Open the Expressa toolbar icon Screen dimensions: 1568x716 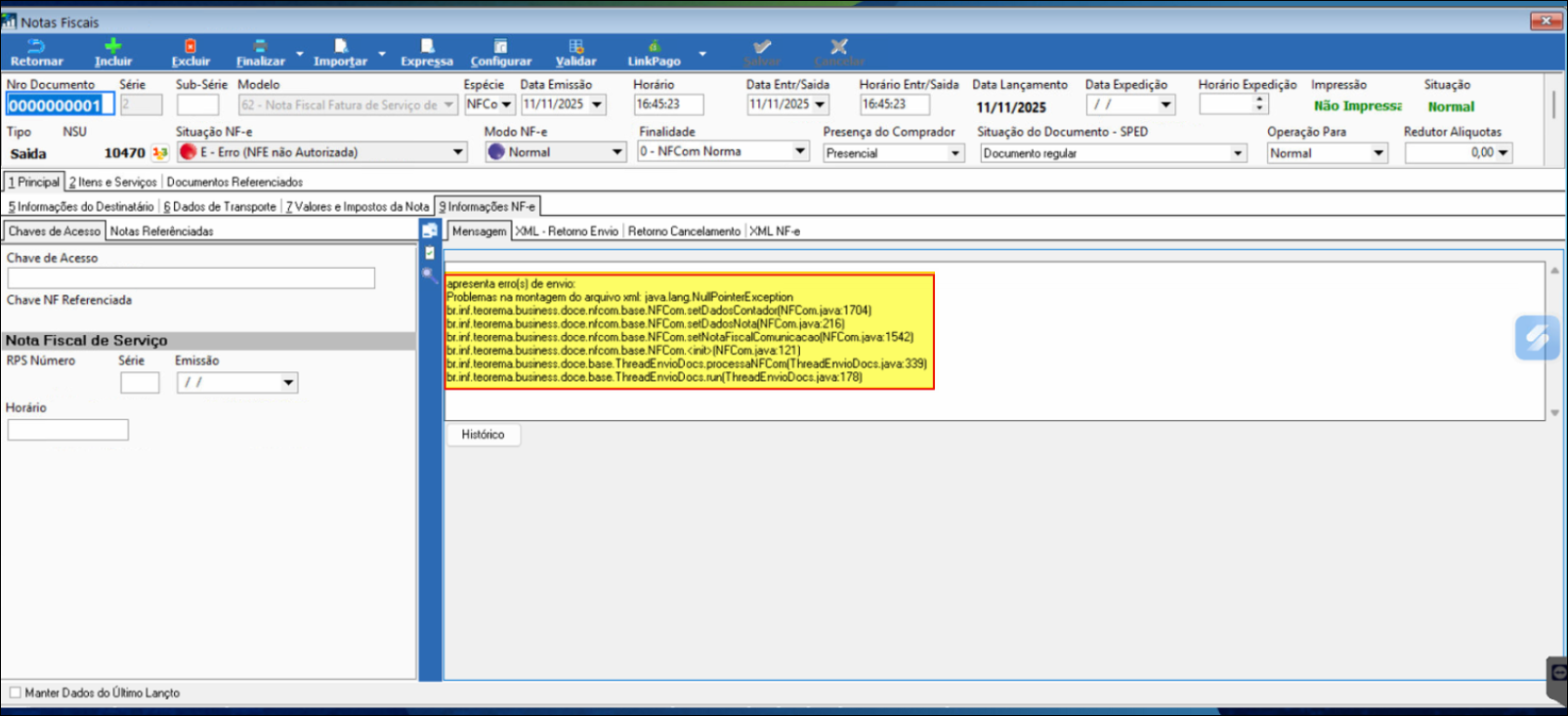pyautogui.click(x=427, y=47)
